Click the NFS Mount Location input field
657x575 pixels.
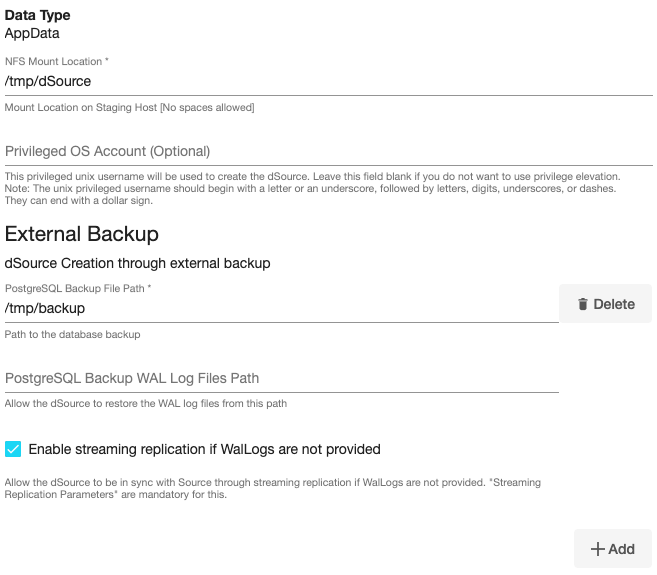pos(328,81)
